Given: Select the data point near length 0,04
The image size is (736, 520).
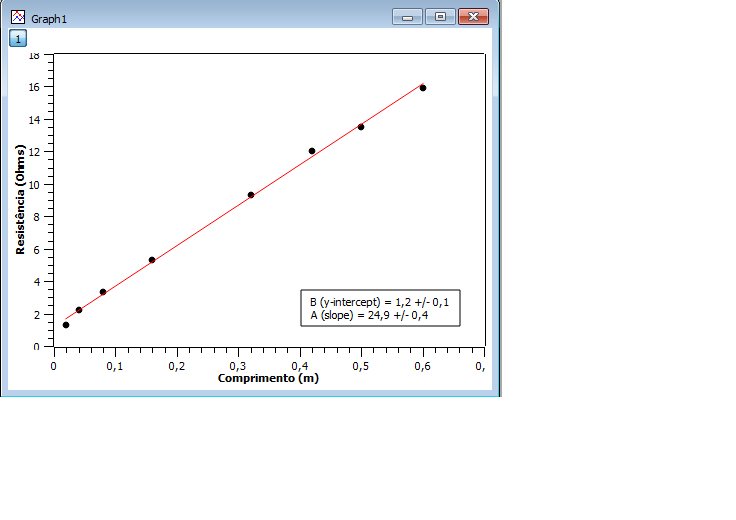Looking at the screenshot, I should tap(79, 310).
